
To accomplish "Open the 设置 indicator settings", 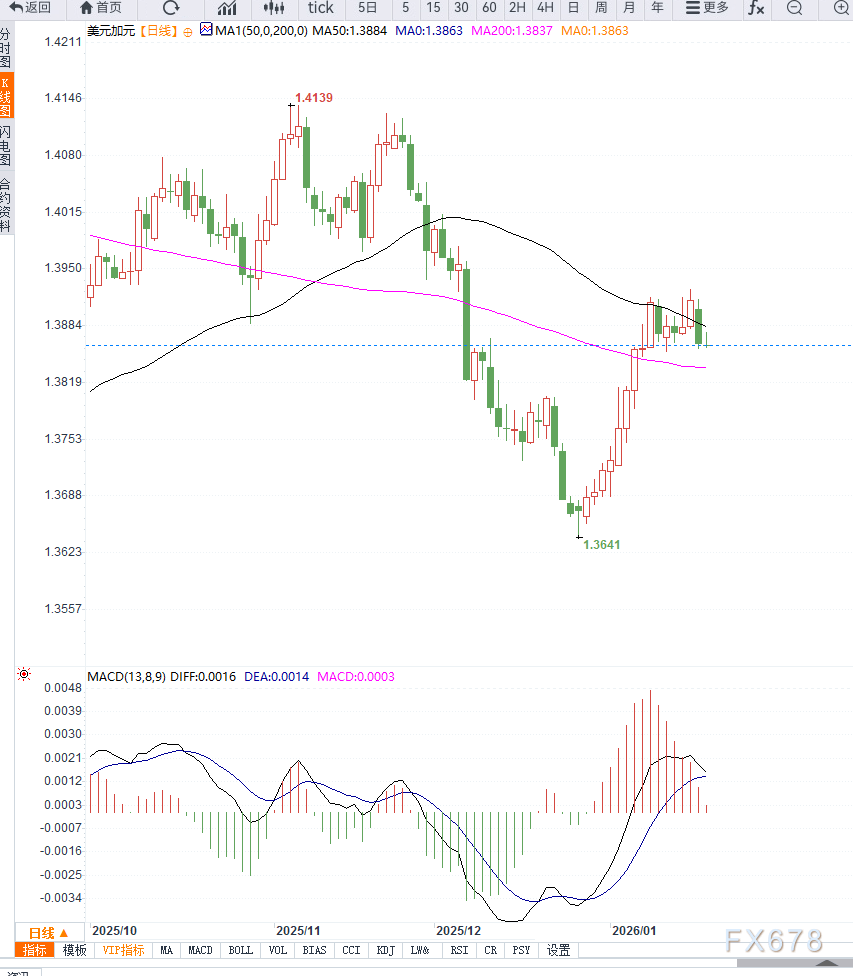I will tap(558, 950).
